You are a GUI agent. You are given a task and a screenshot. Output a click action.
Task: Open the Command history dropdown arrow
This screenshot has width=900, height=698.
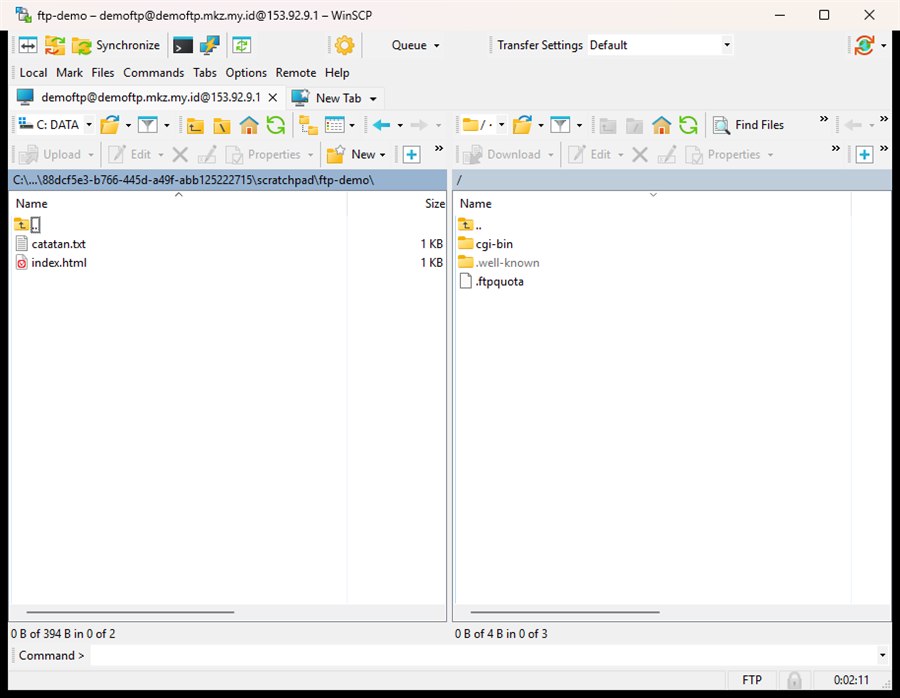pyautogui.click(x=882, y=655)
